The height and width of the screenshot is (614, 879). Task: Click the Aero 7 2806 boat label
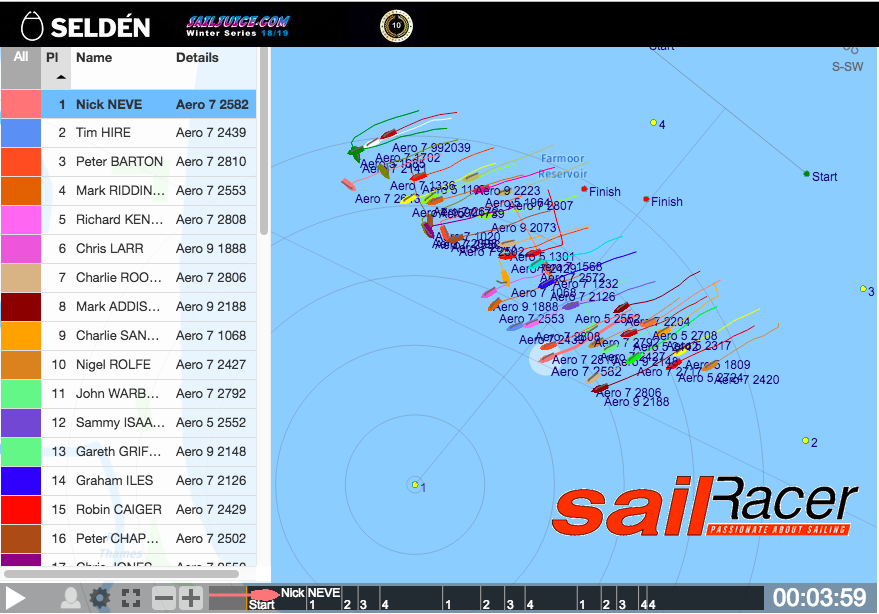[x=628, y=393]
